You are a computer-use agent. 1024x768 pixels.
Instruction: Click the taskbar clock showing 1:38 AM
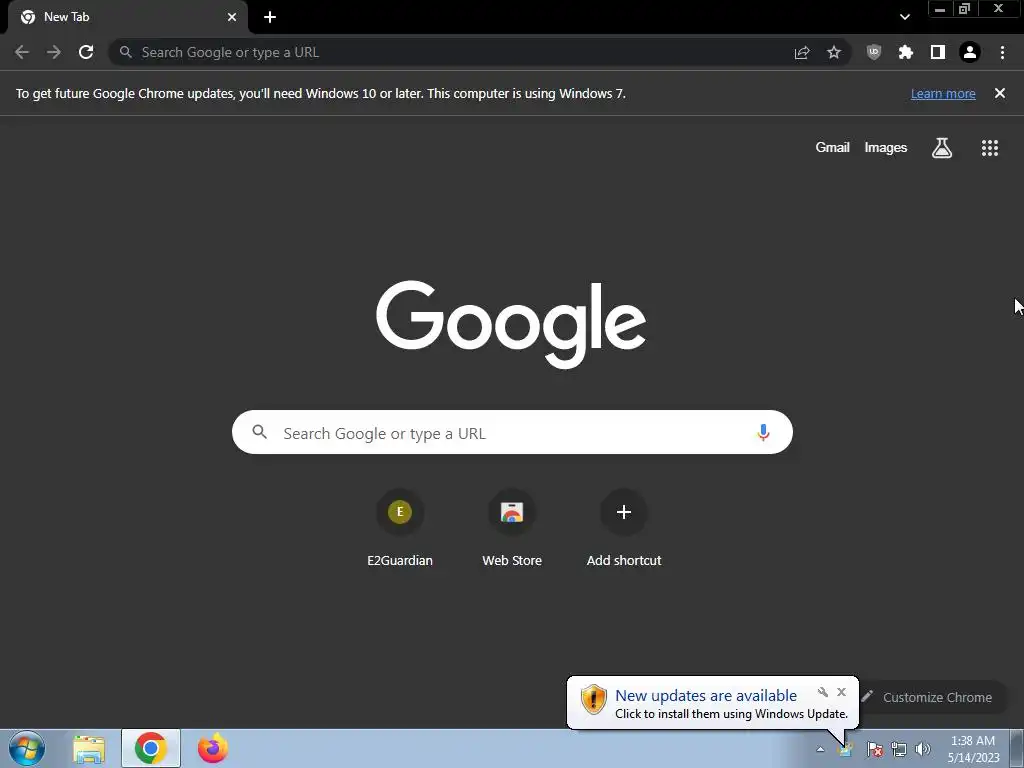click(x=973, y=749)
